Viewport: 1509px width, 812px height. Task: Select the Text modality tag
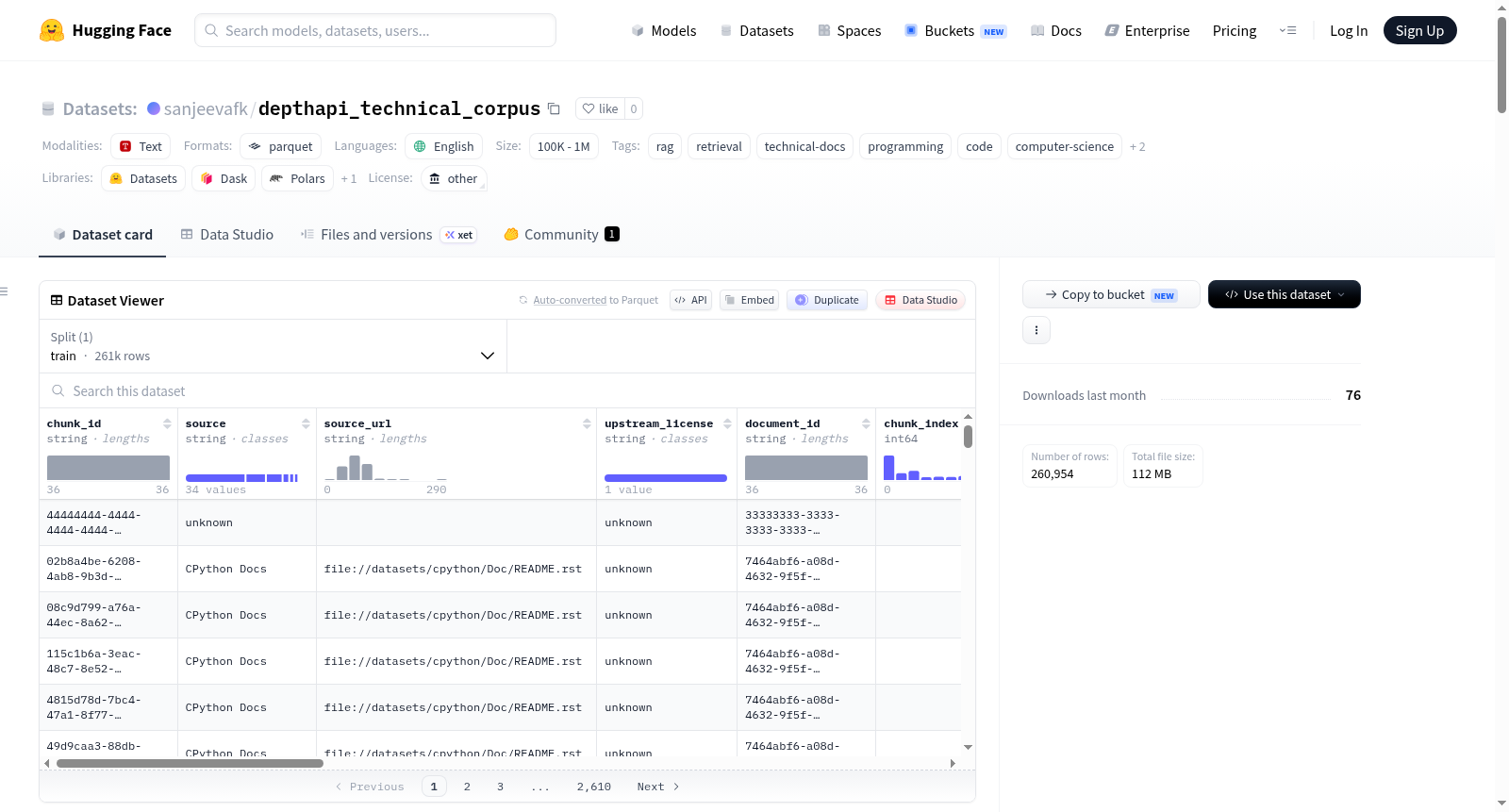[141, 146]
